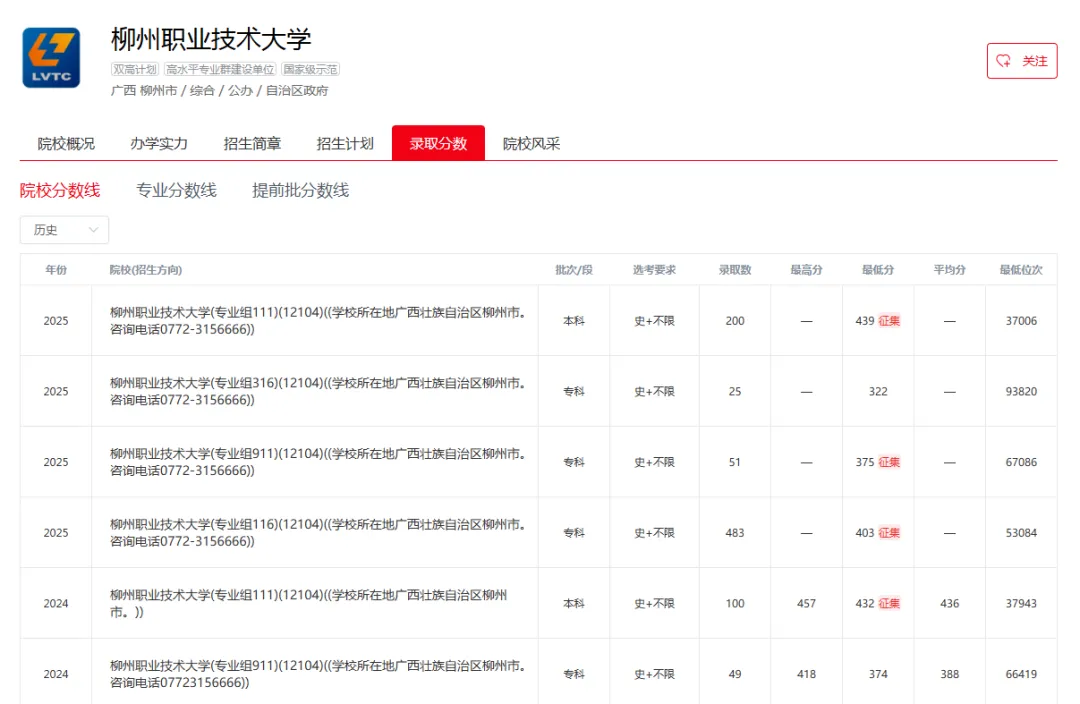This screenshot has width=1080, height=704.
Task: Click the 征集 tag next to 403
Action: [889, 532]
